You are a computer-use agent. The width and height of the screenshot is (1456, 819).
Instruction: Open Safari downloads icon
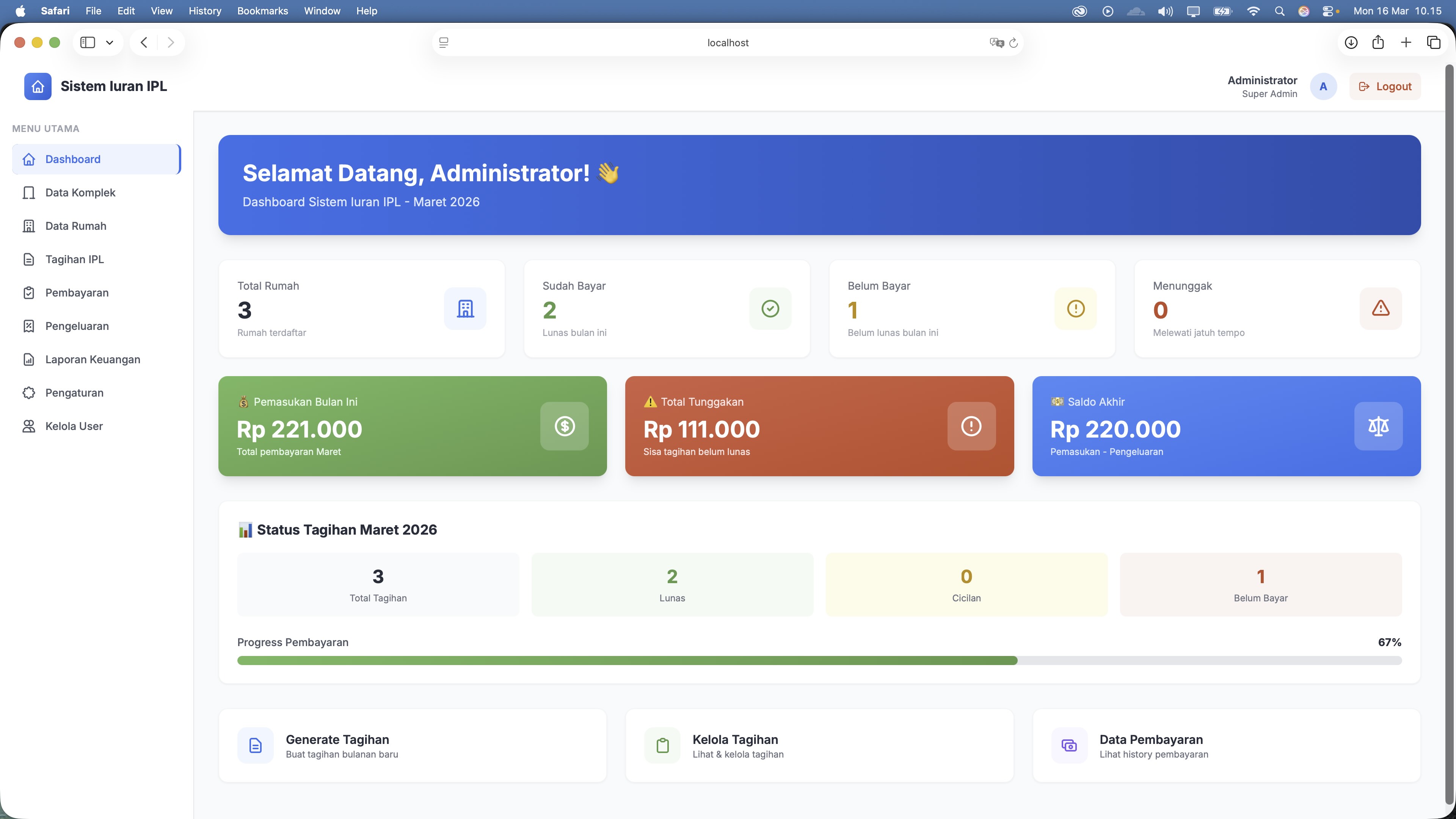(x=1351, y=42)
